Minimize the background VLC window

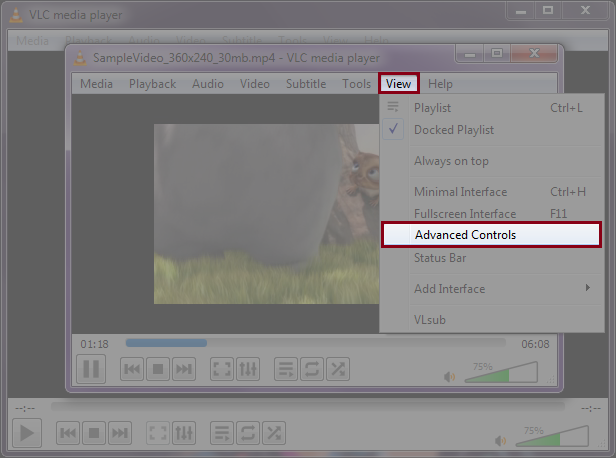[521, 9]
